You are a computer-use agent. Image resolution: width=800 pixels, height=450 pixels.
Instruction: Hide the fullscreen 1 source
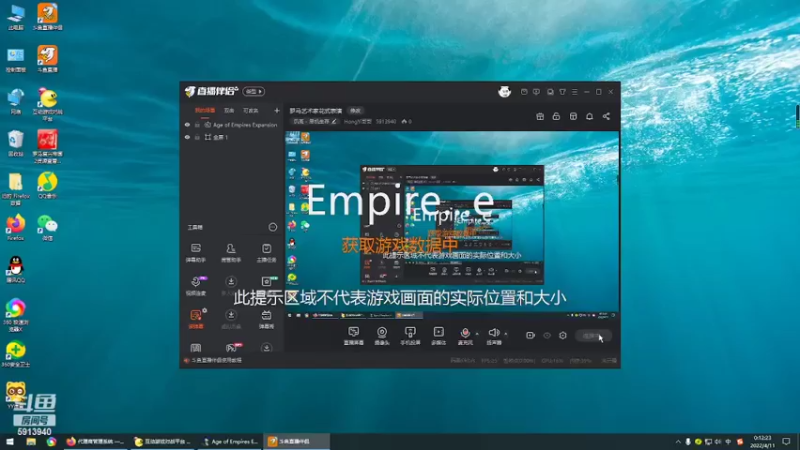pos(187,137)
